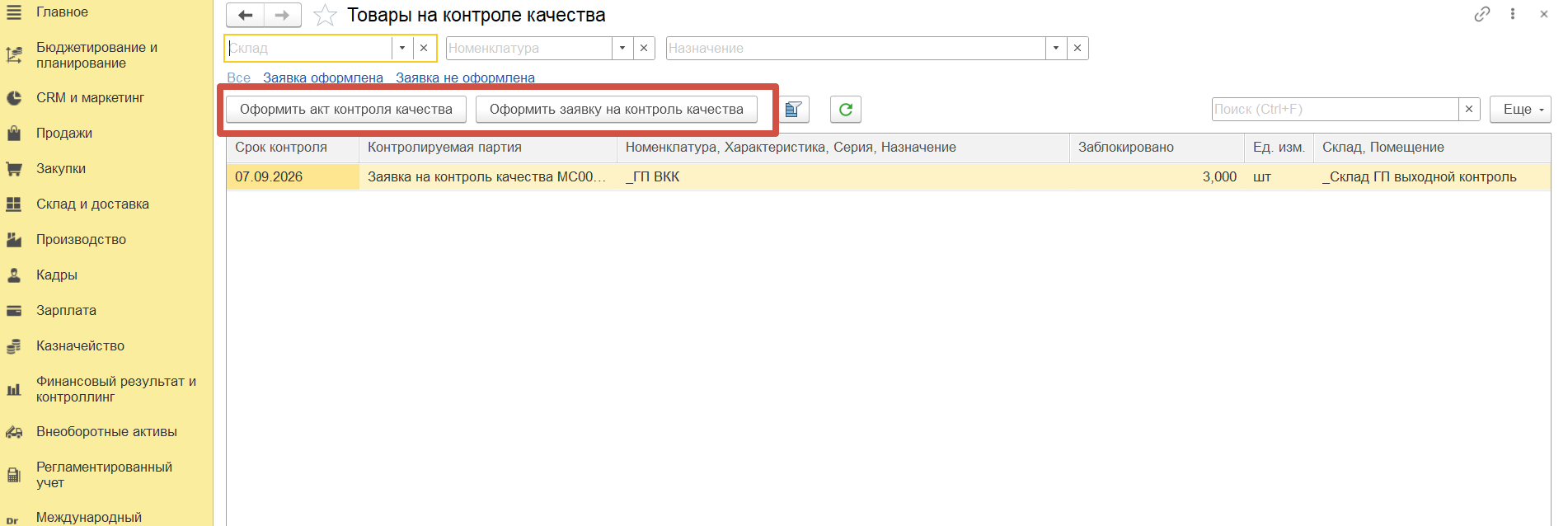Image resolution: width=1568 pixels, height=526 pixels.
Task: Clear the Номенклатура filter field
Action: coord(644,49)
